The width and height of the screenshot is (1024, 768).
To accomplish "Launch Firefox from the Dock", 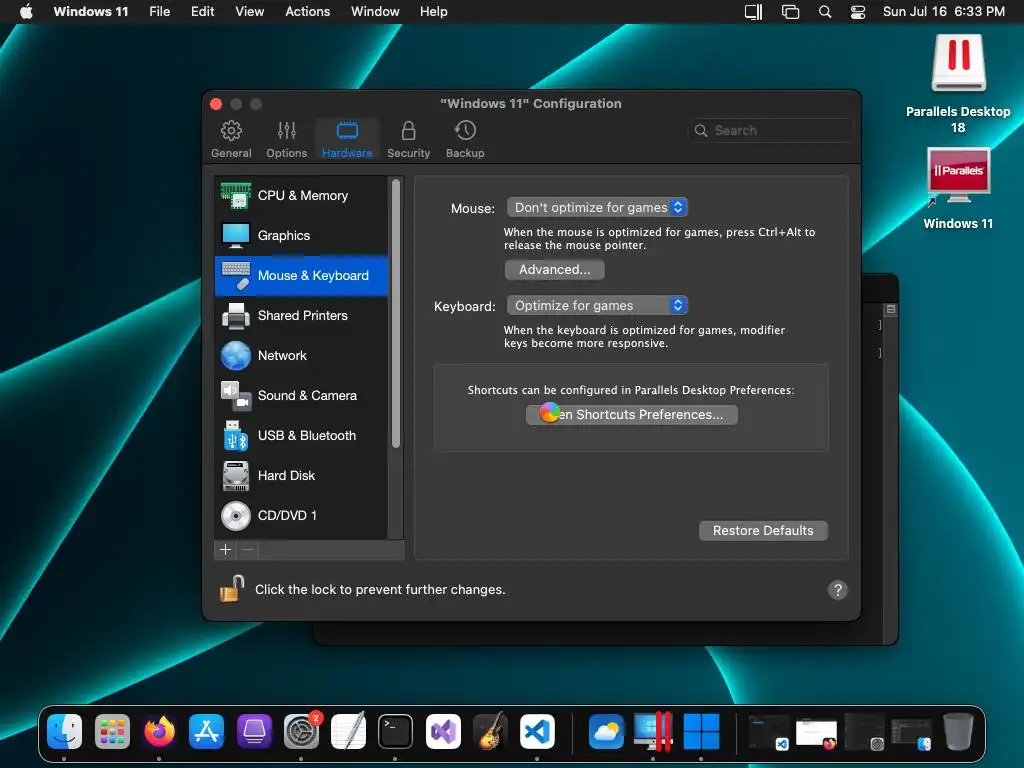I will point(159,731).
